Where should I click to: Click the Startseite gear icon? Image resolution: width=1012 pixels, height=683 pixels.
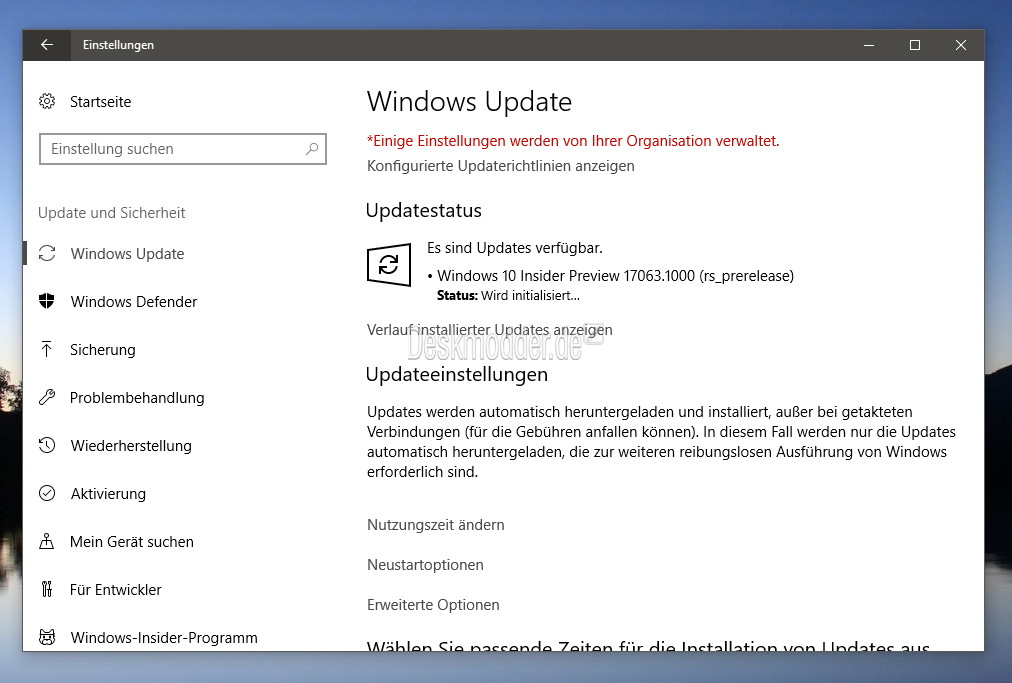(46, 101)
